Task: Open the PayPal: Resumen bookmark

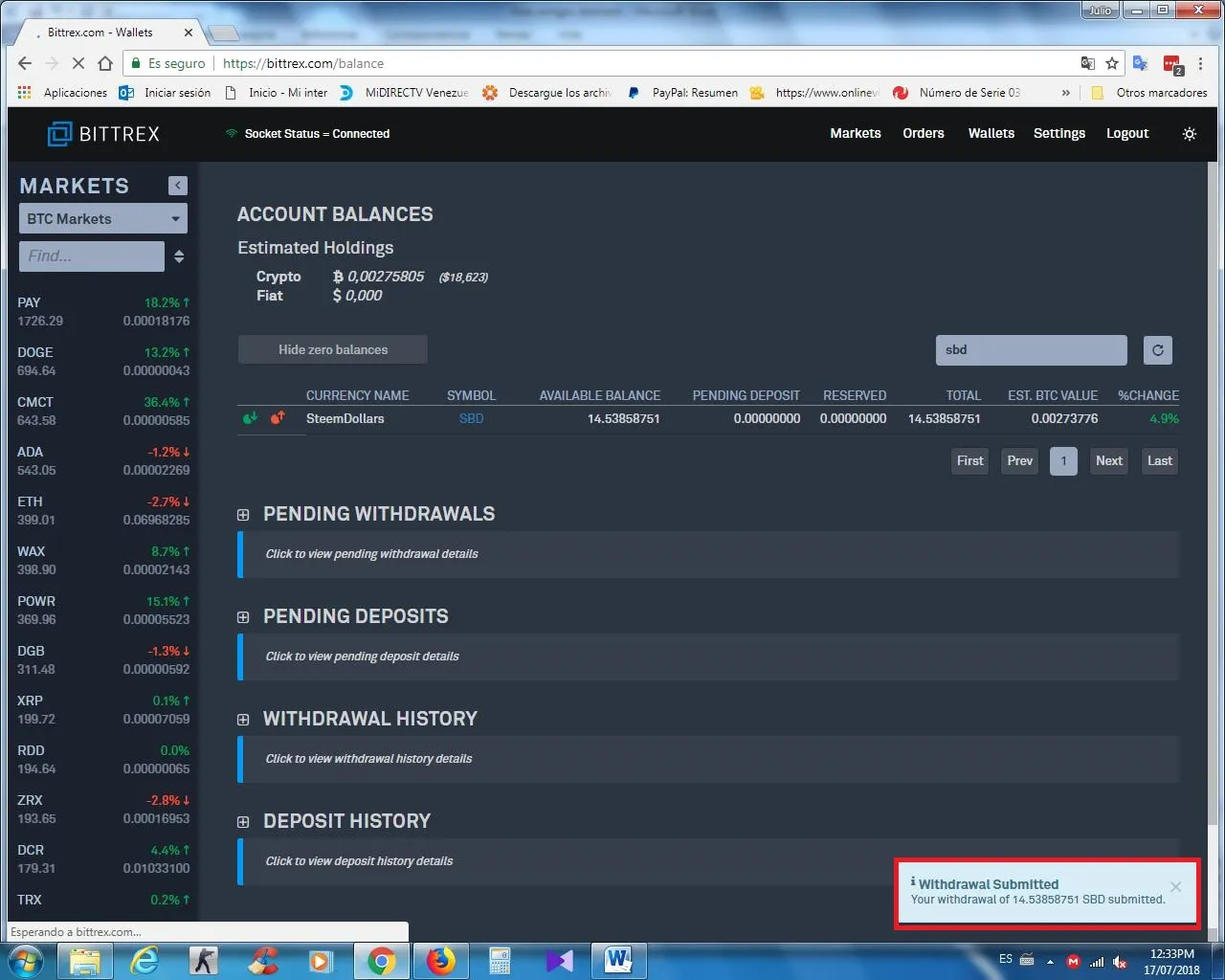Action: (x=683, y=93)
